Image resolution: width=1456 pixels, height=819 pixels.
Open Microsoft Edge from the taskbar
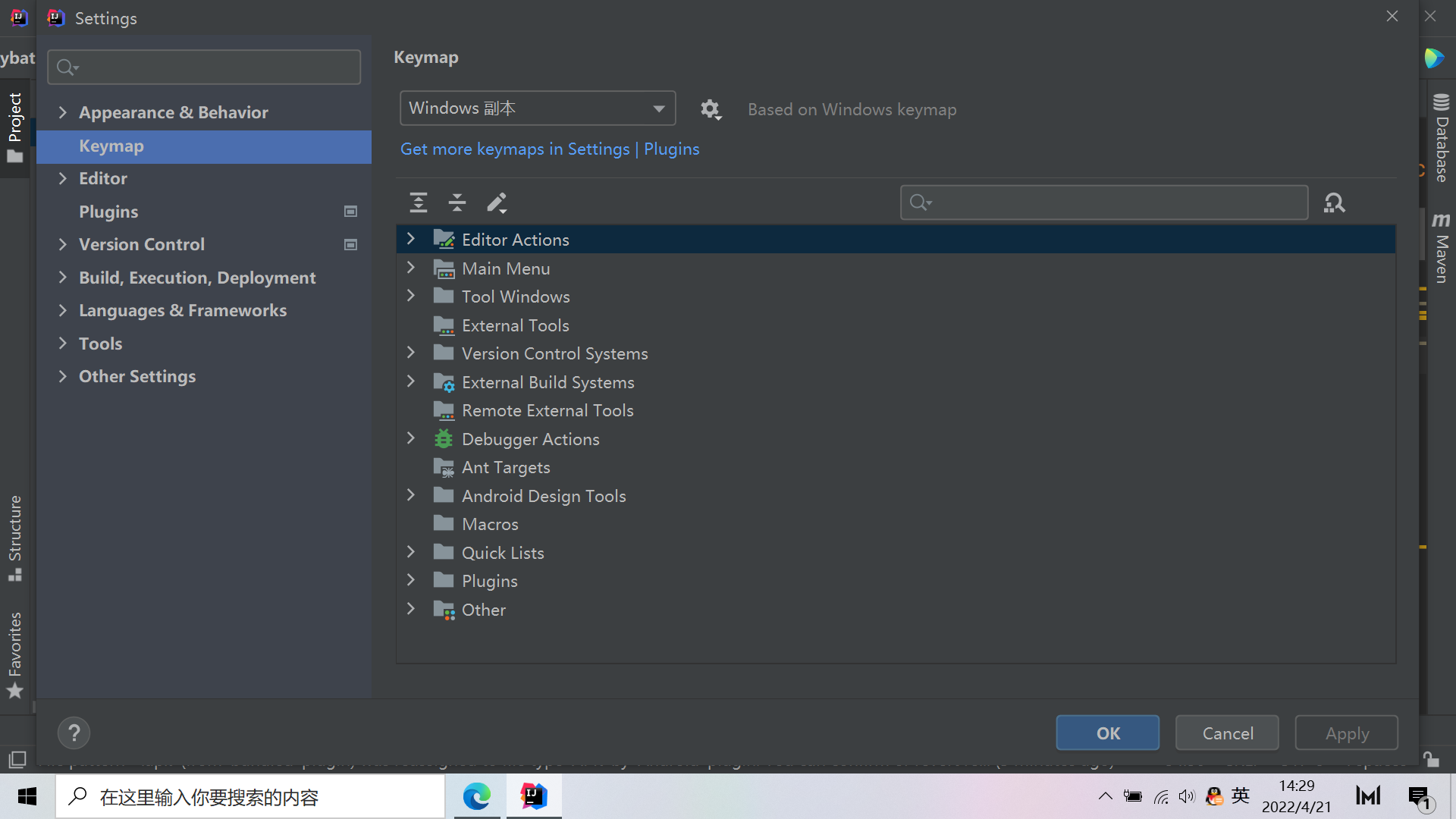[477, 796]
